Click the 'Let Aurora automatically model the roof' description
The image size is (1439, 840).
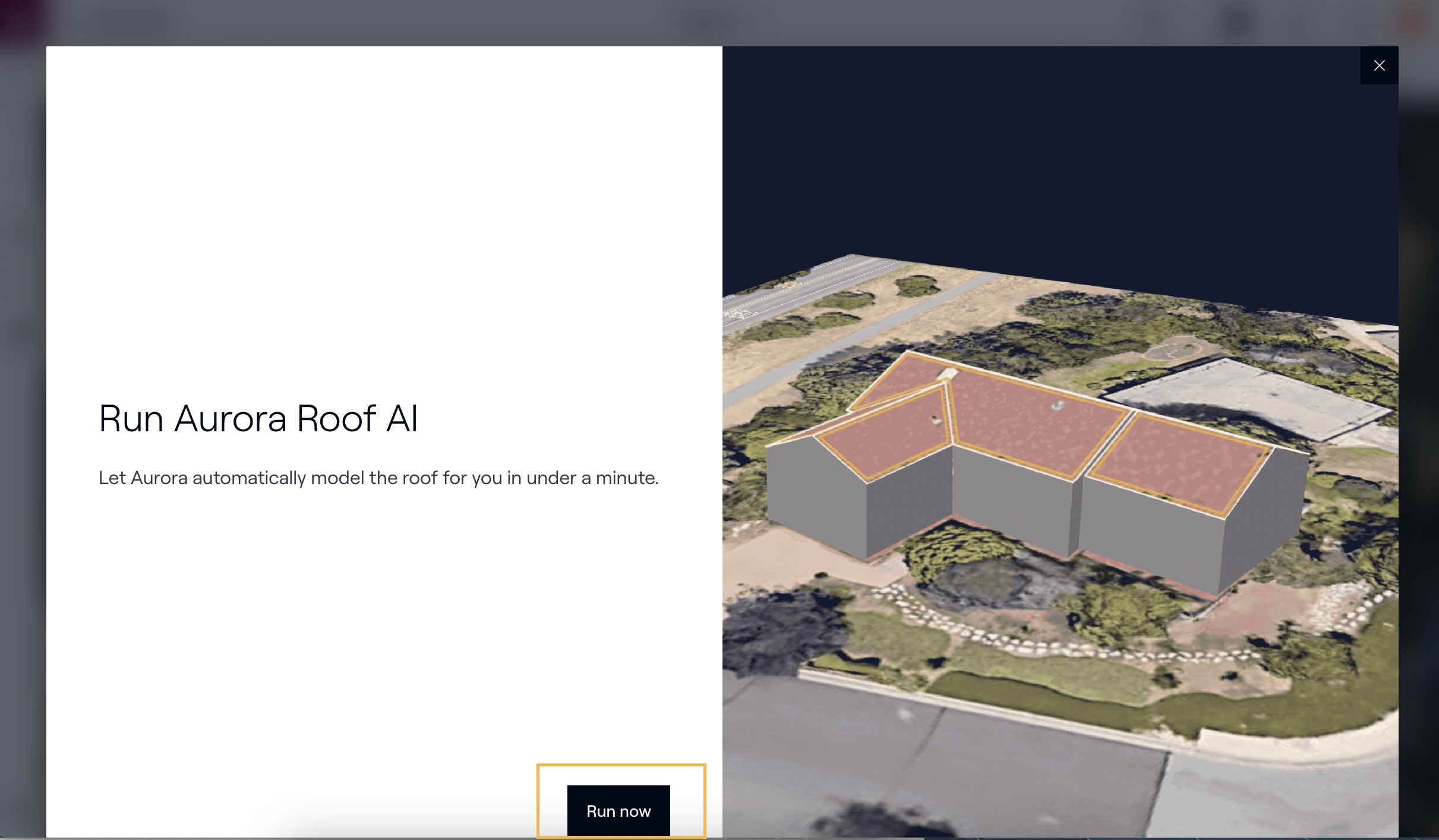tap(378, 478)
